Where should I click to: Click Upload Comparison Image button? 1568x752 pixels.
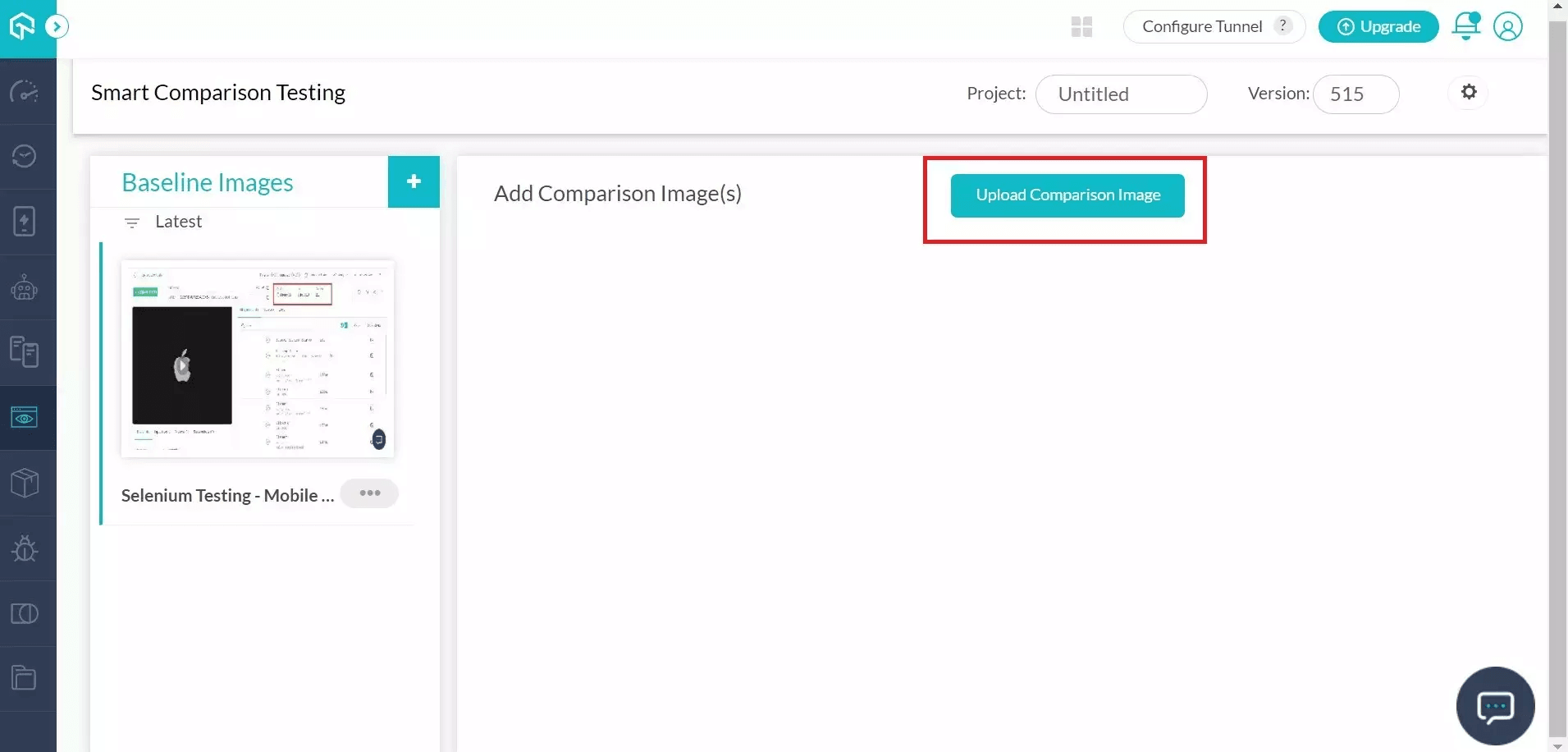pos(1067,195)
